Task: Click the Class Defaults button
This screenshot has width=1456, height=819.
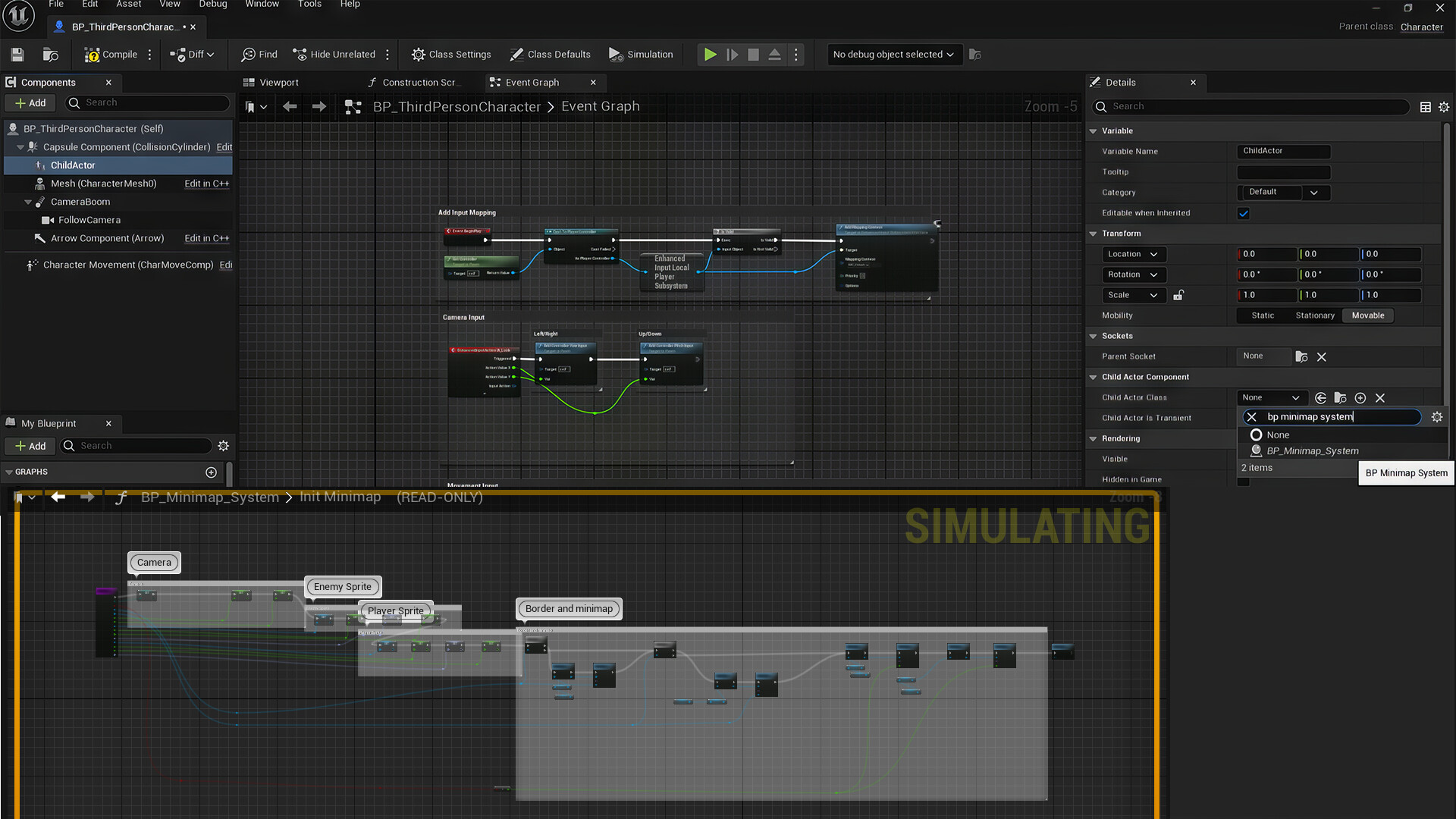Action: click(551, 54)
